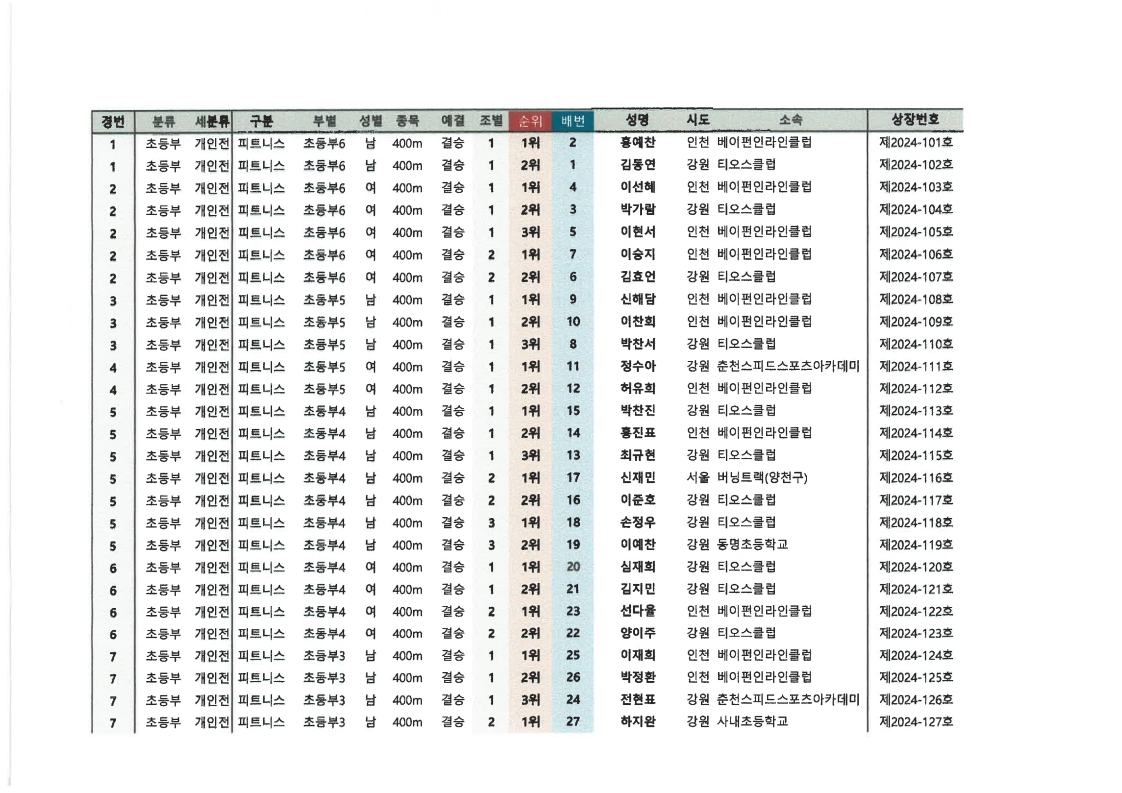Select the name 이재희

[638, 655]
